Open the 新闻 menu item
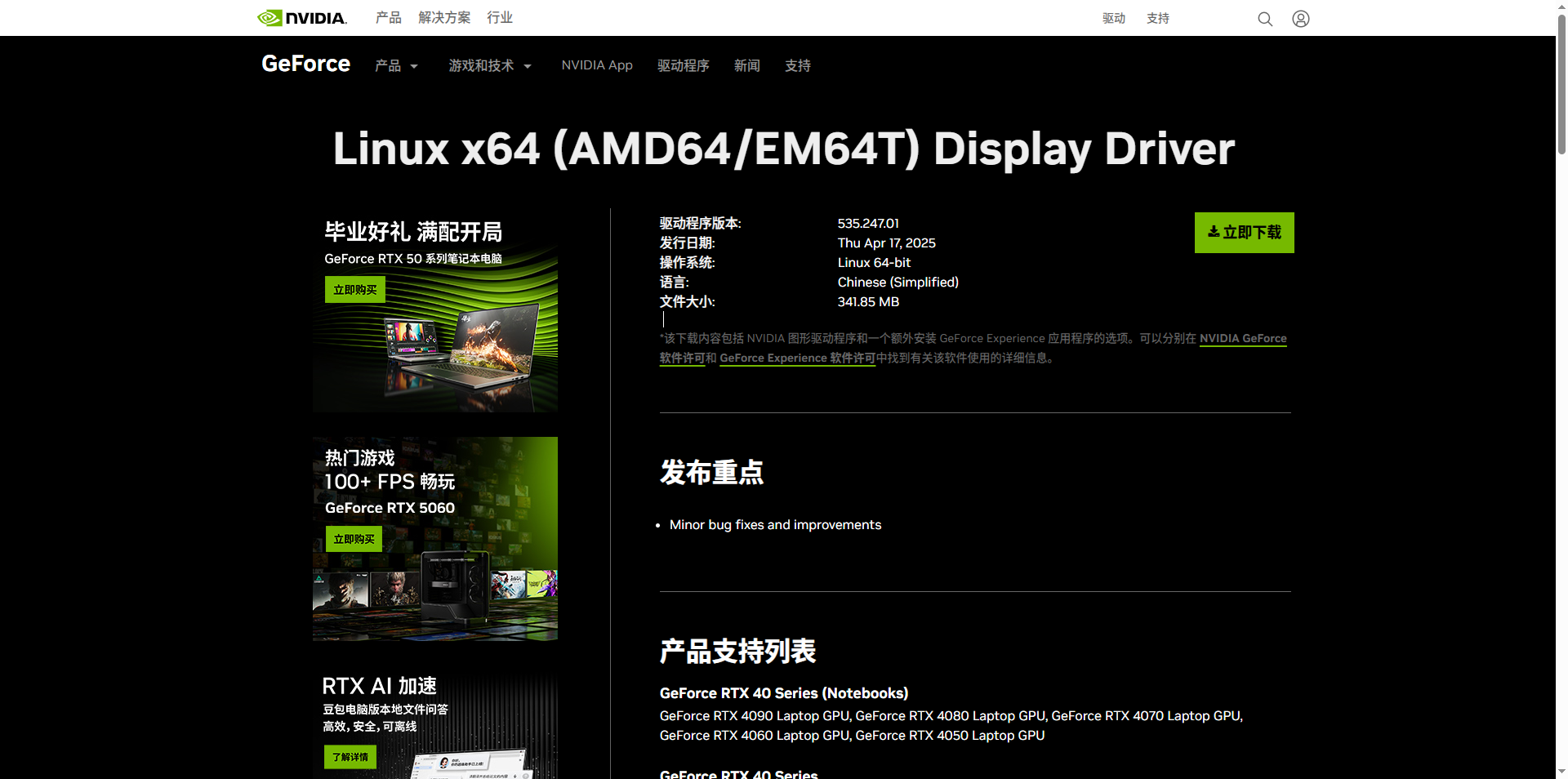 click(746, 66)
